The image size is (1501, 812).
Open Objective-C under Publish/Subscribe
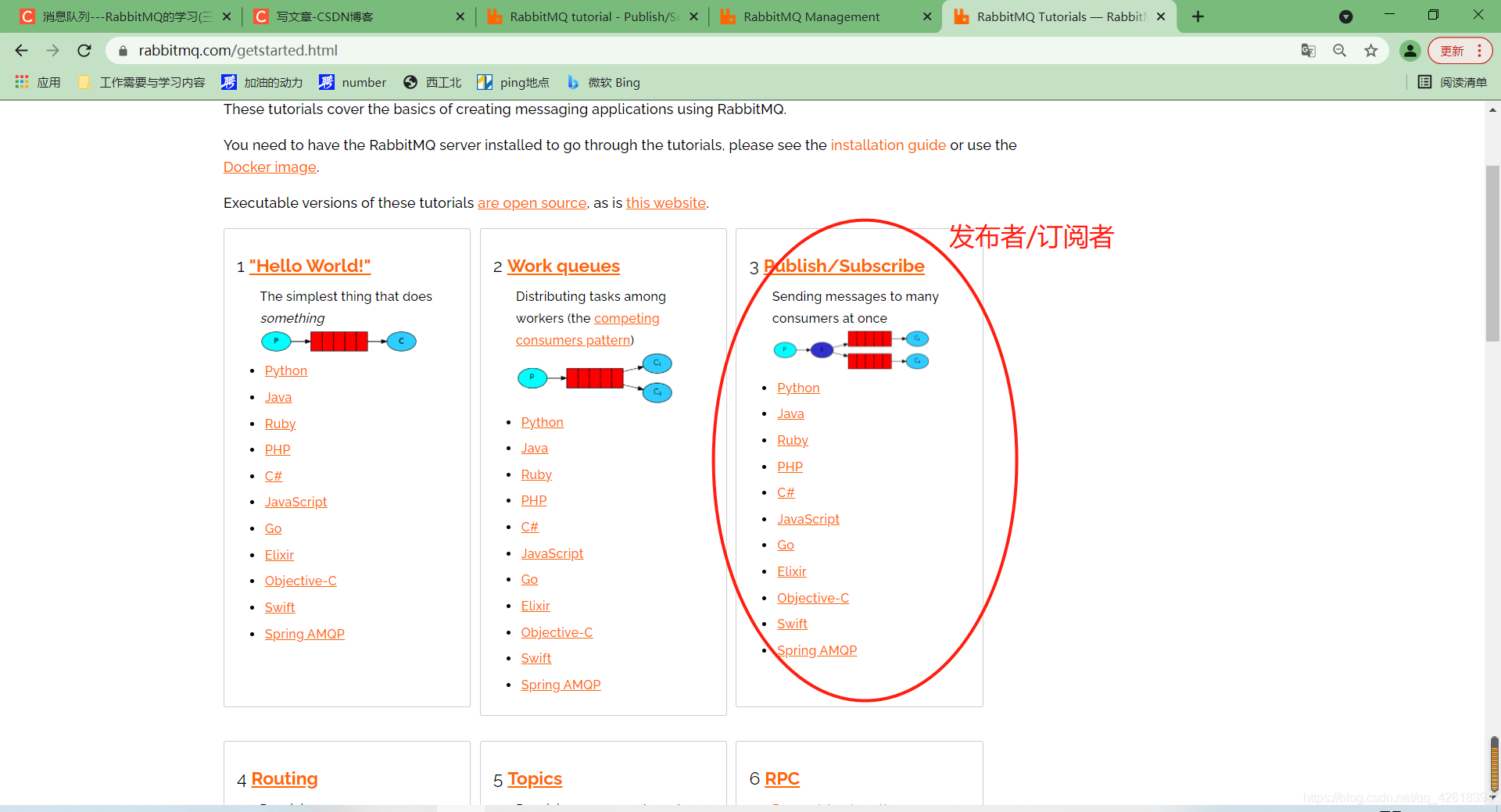(x=813, y=599)
